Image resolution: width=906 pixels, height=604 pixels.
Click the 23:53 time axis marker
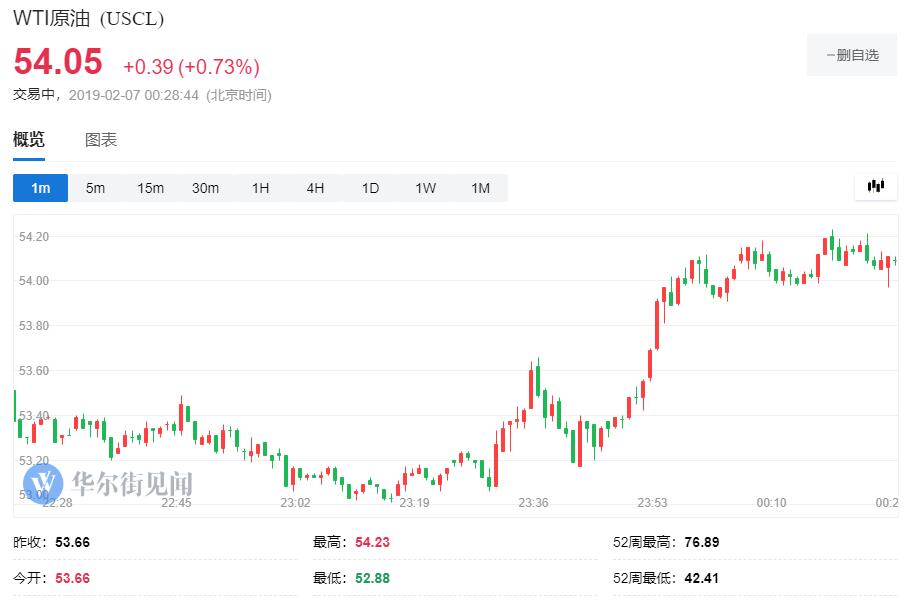[x=652, y=503]
